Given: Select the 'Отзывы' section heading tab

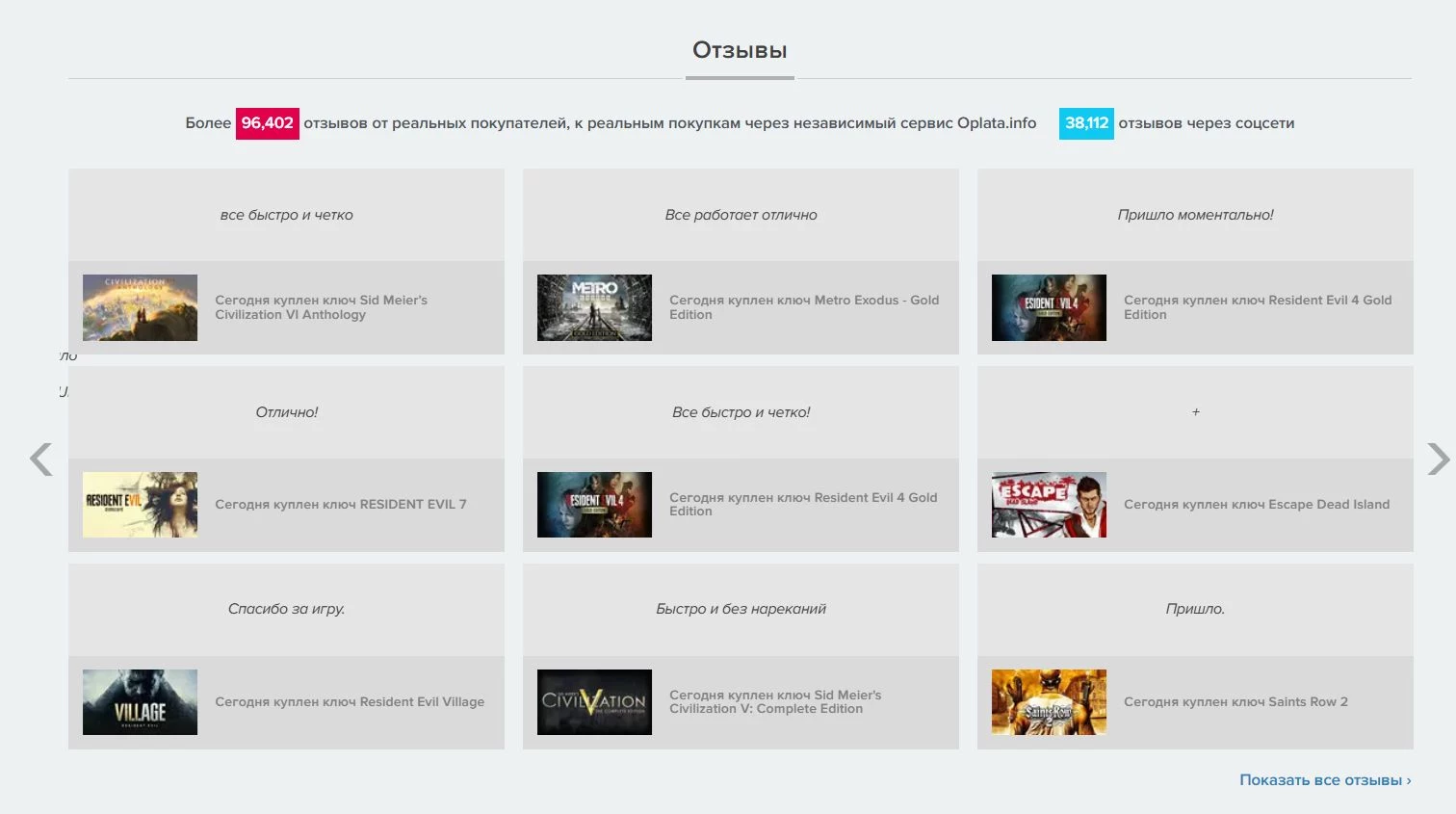Looking at the screenshot, I should coord(740,51).
